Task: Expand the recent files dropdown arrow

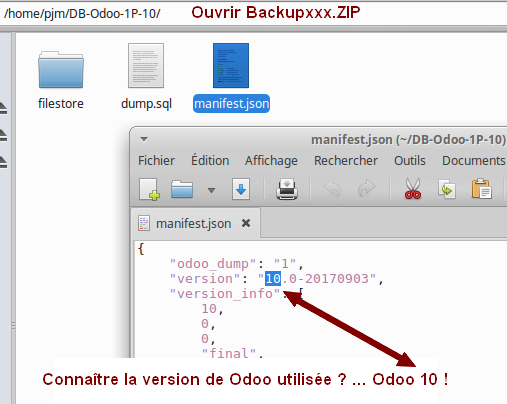Action: coord(211,190)
